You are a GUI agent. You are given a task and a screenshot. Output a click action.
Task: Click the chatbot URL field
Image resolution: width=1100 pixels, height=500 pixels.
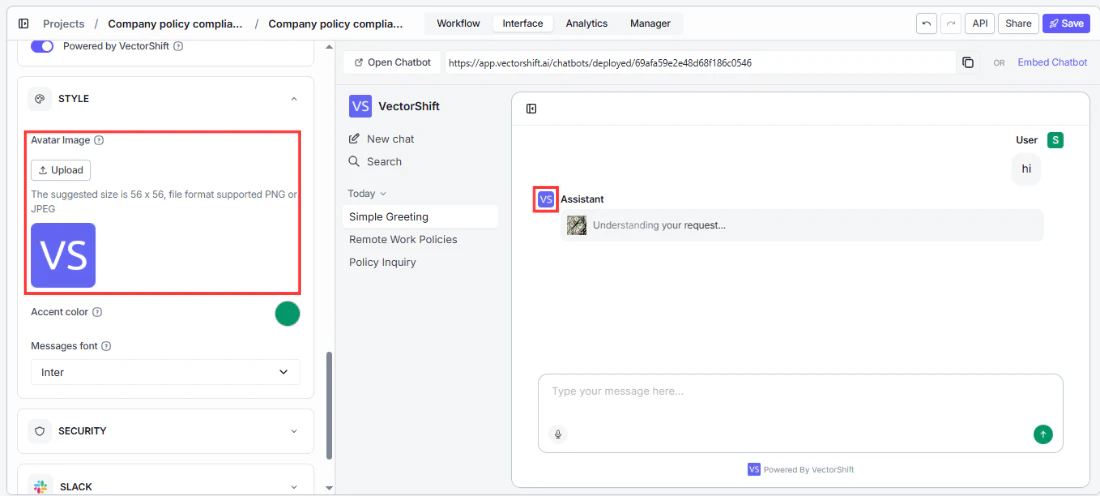(x=702, y=62)
